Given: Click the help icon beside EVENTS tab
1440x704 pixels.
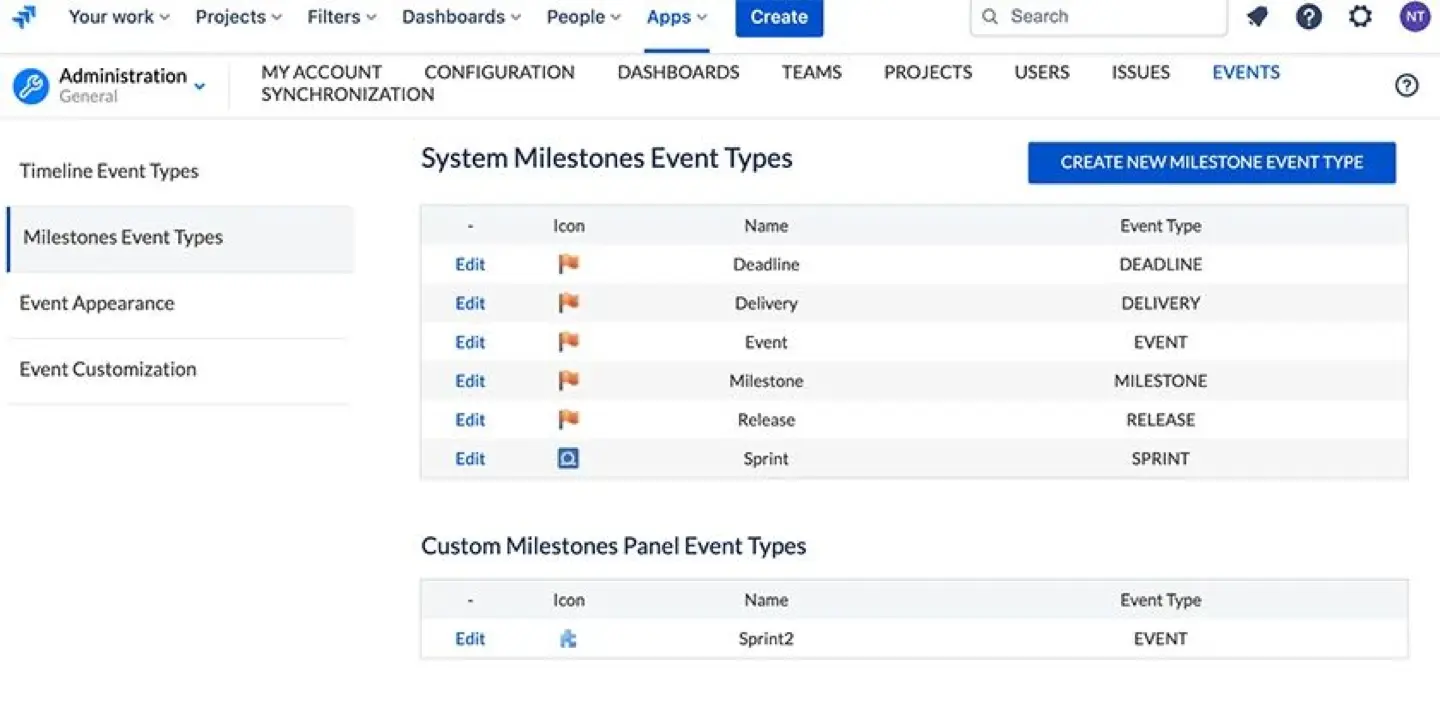Looking at the screenshot, I should point(1407,86).
